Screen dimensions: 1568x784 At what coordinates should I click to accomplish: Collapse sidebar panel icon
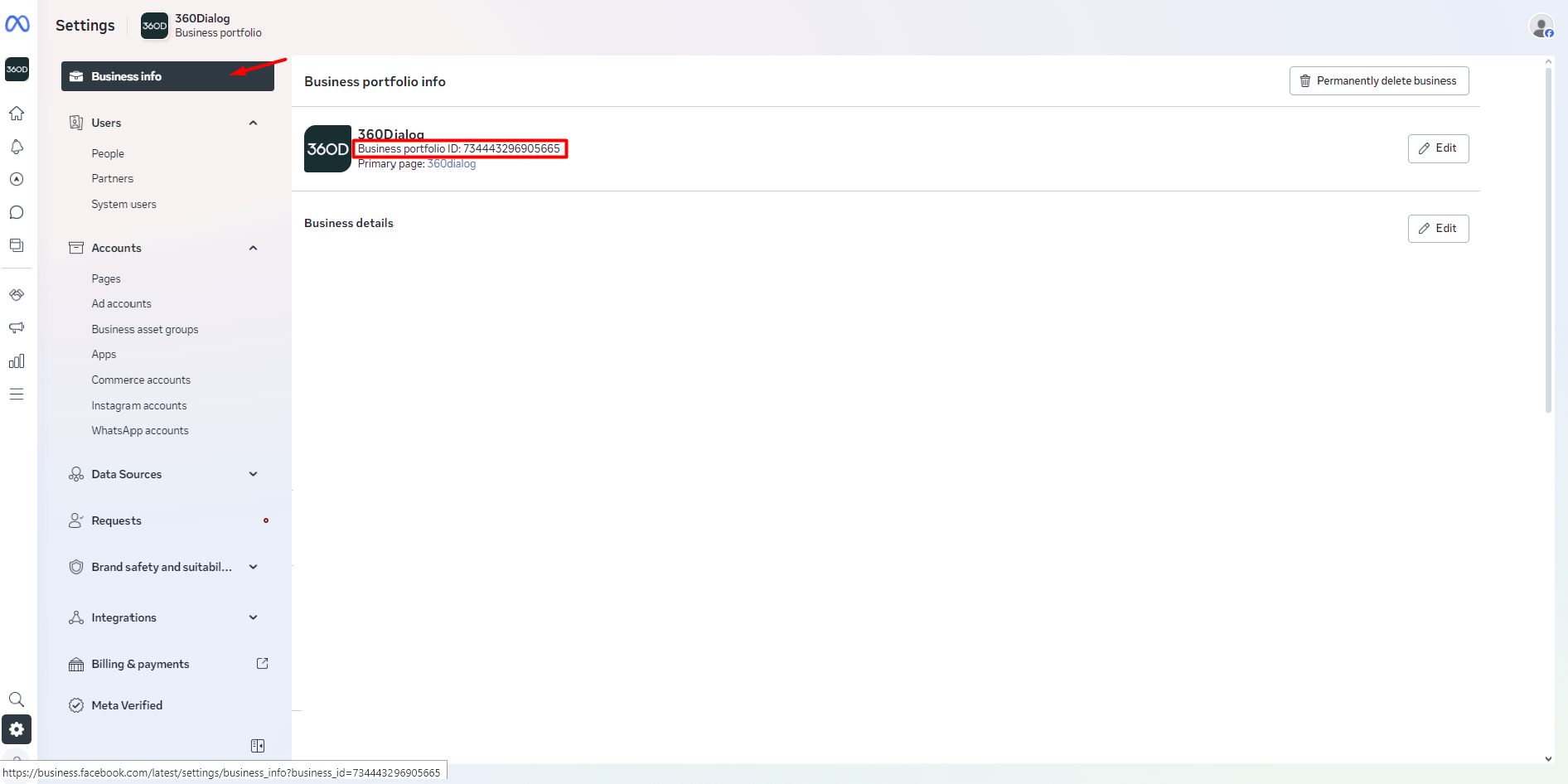pos(258,746)
